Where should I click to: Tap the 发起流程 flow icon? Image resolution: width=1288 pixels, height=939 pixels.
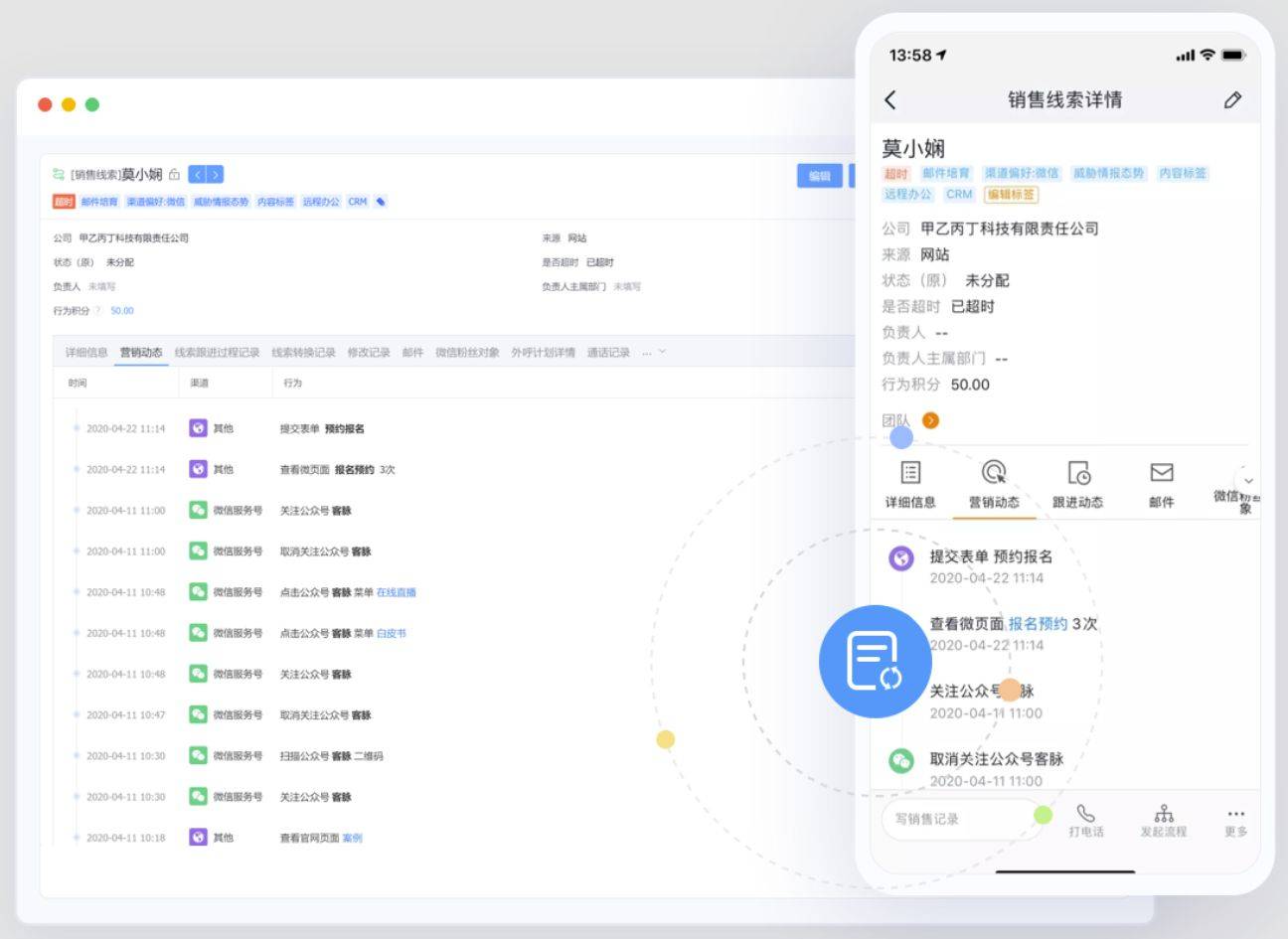click(1164, 814)
